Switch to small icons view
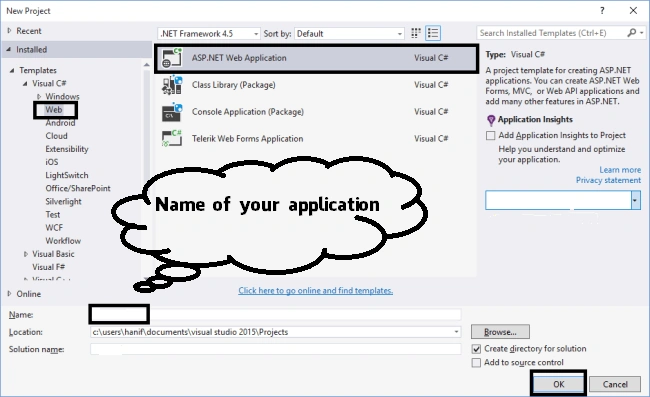Viewport: 650px width, 397px height. tap(415, 33)
